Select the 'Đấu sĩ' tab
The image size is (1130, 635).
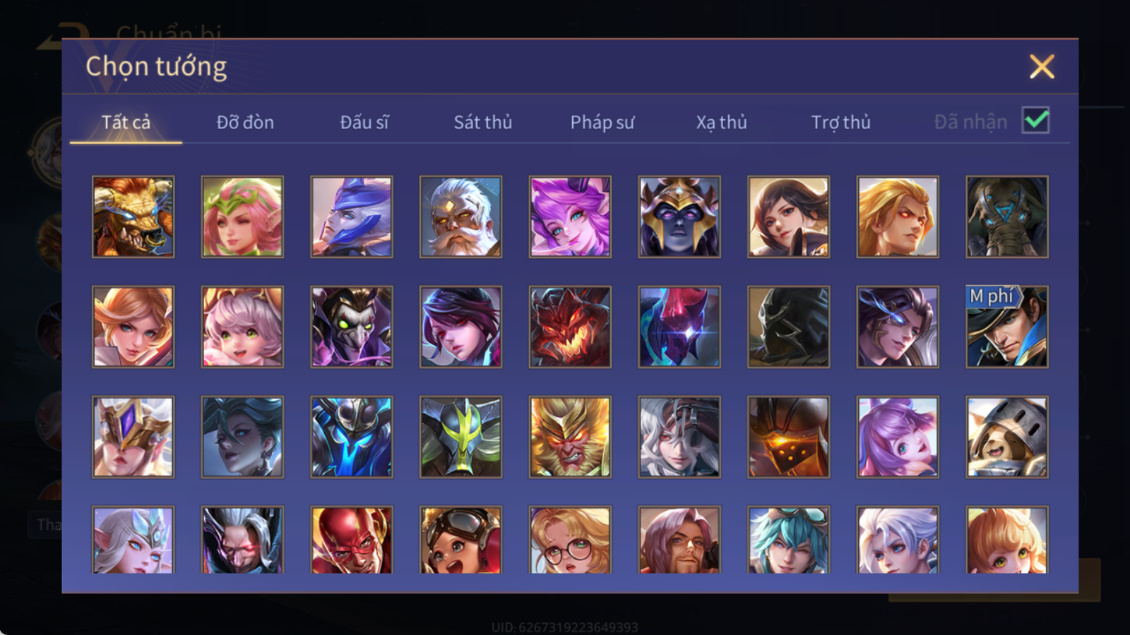pyautogui.click(x=364, y=123)
